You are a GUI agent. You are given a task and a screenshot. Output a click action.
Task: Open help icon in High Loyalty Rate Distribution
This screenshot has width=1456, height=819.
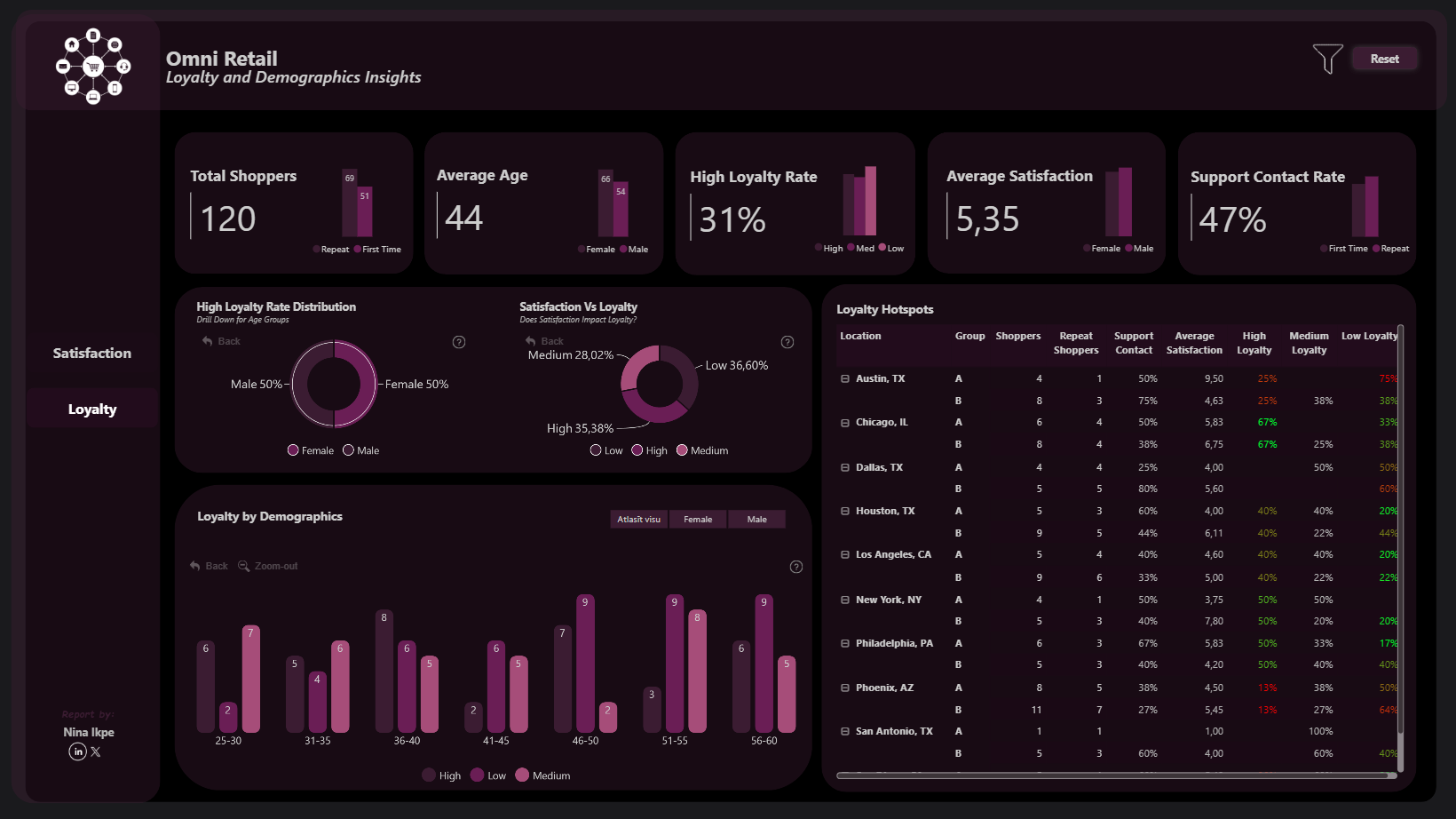459,342
